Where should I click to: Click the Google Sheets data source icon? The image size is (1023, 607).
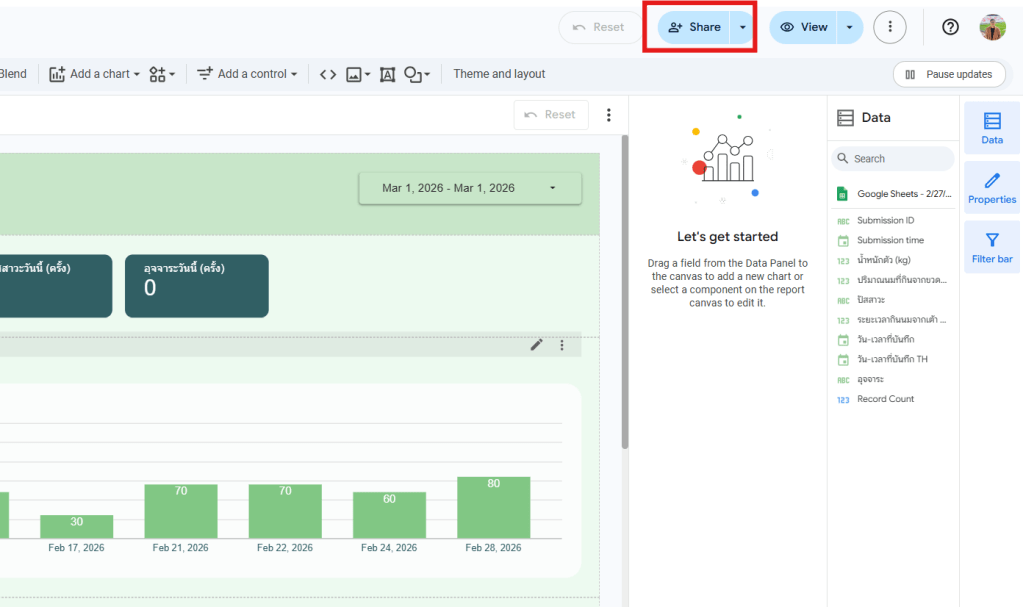(843, 194)
